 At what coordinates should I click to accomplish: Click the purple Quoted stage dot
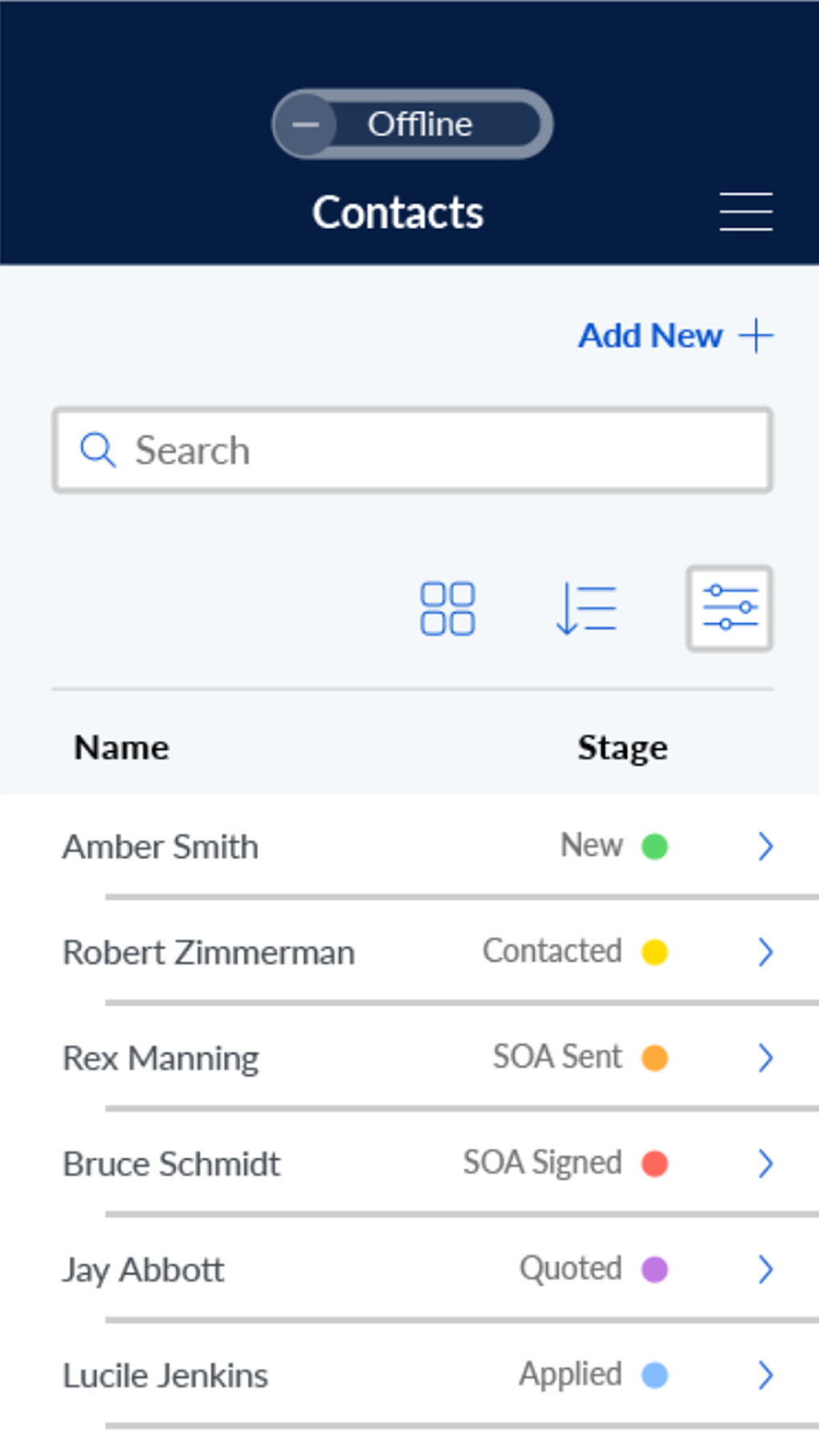[654, 1270]
